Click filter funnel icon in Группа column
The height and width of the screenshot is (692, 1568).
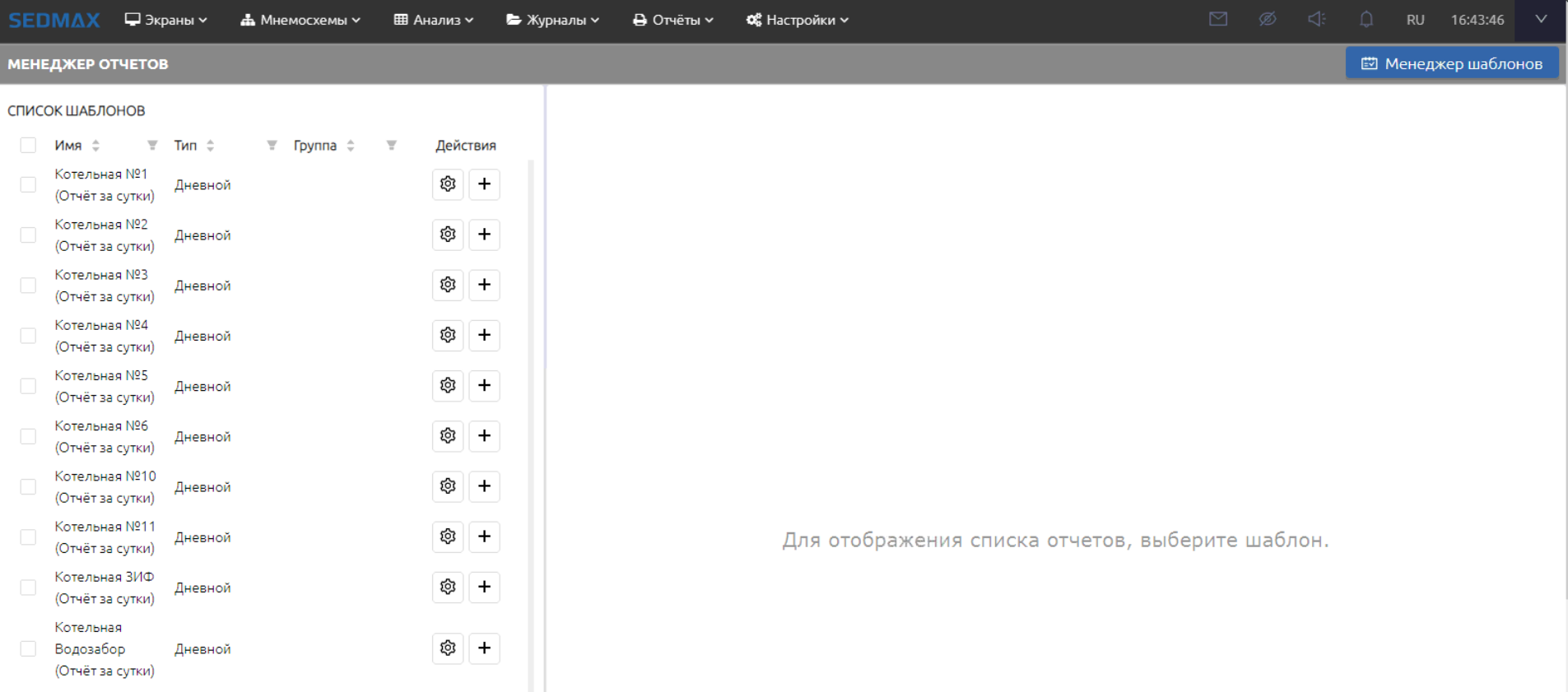tap(392, 146)
